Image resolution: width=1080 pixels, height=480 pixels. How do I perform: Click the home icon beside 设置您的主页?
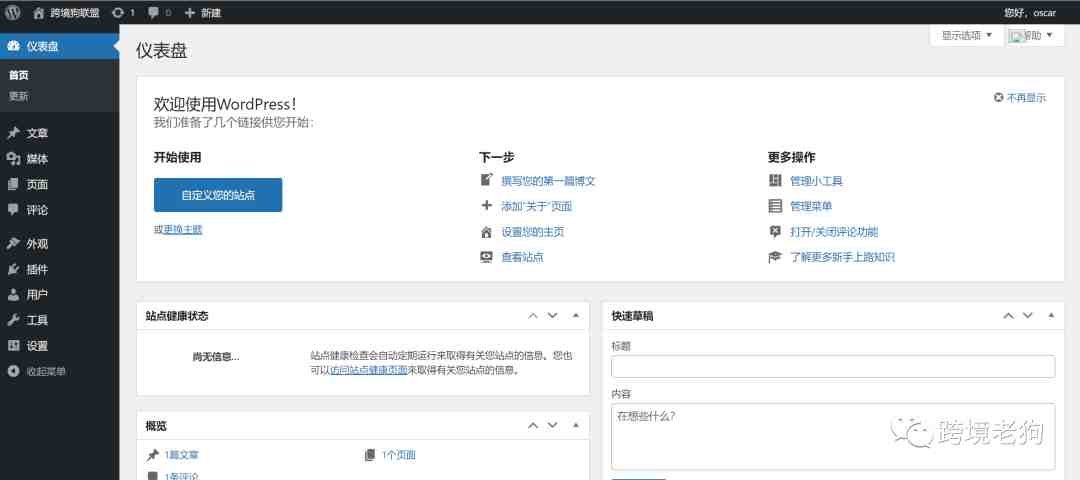tap(486, 231)
